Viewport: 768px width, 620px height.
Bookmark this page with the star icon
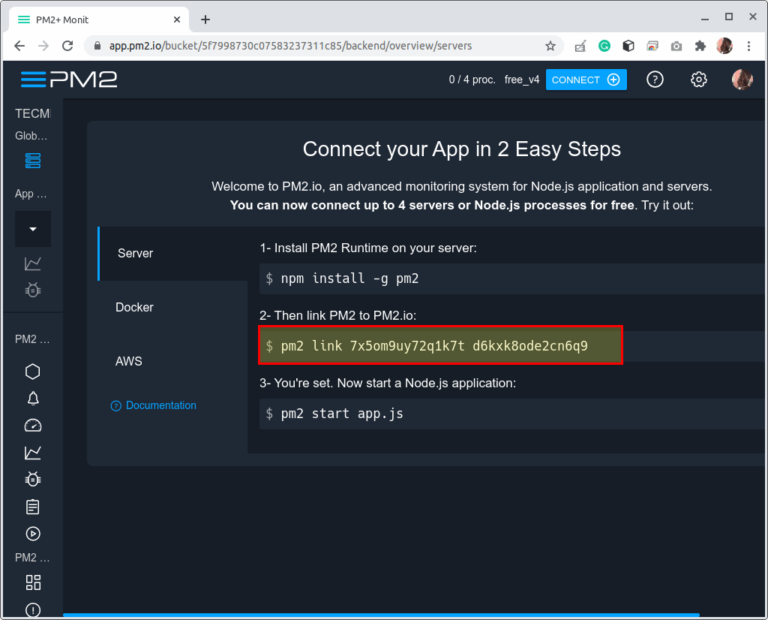[x=550, y=46]
